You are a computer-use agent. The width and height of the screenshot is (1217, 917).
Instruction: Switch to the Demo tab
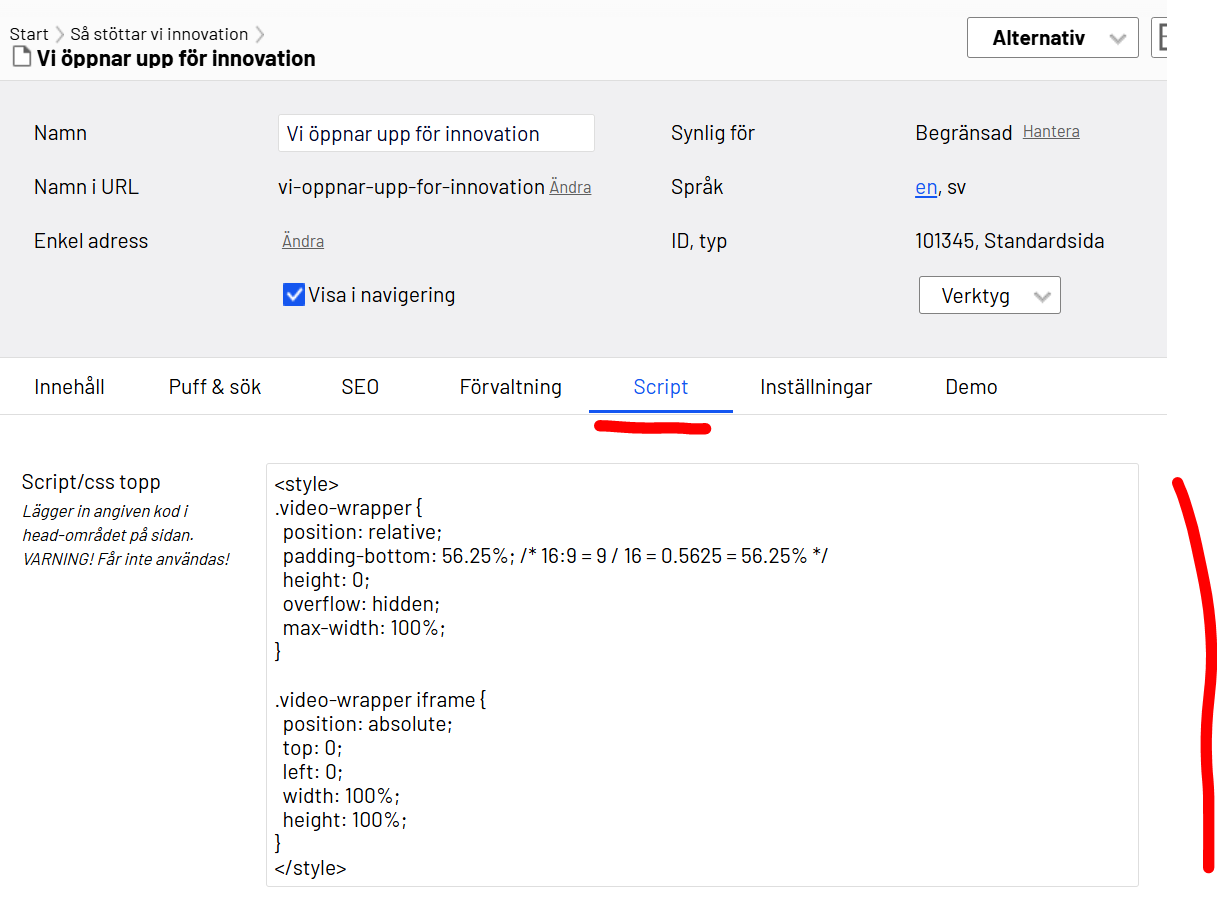coord(971,387)
